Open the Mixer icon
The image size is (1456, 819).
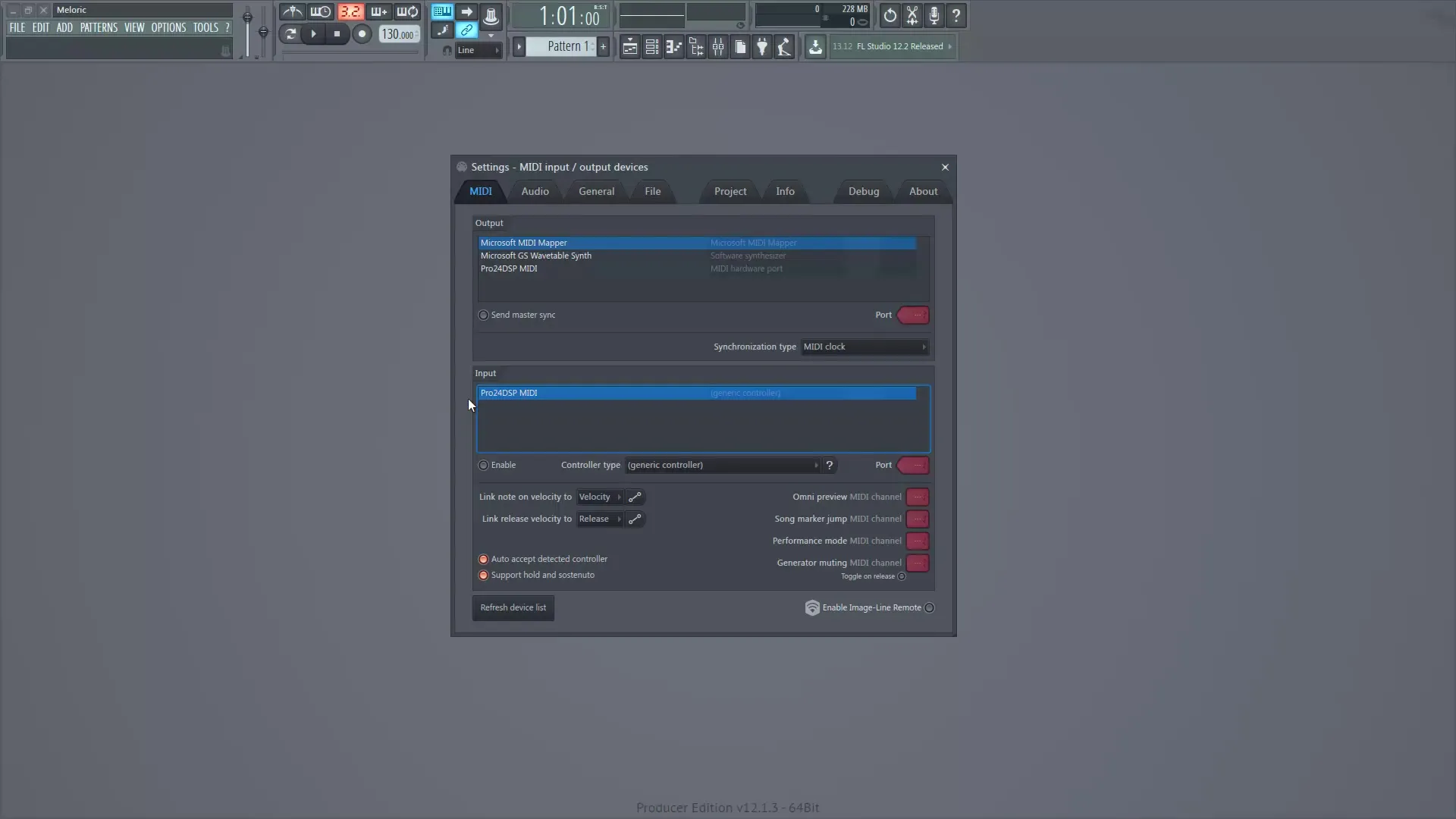(717, 47)
